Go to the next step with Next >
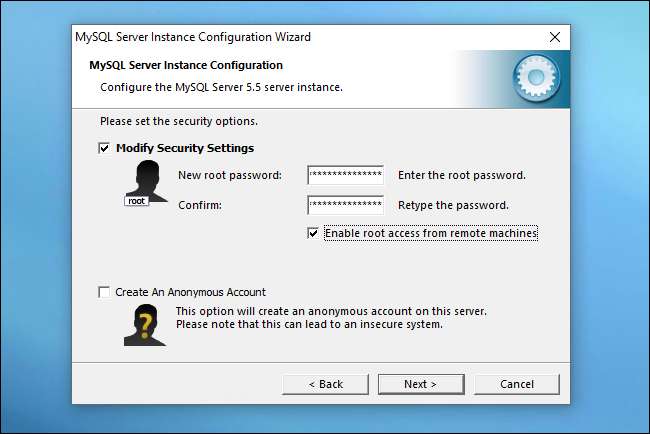Image resolution: width=650 pixels, height=434 pixels. (421, 384)
